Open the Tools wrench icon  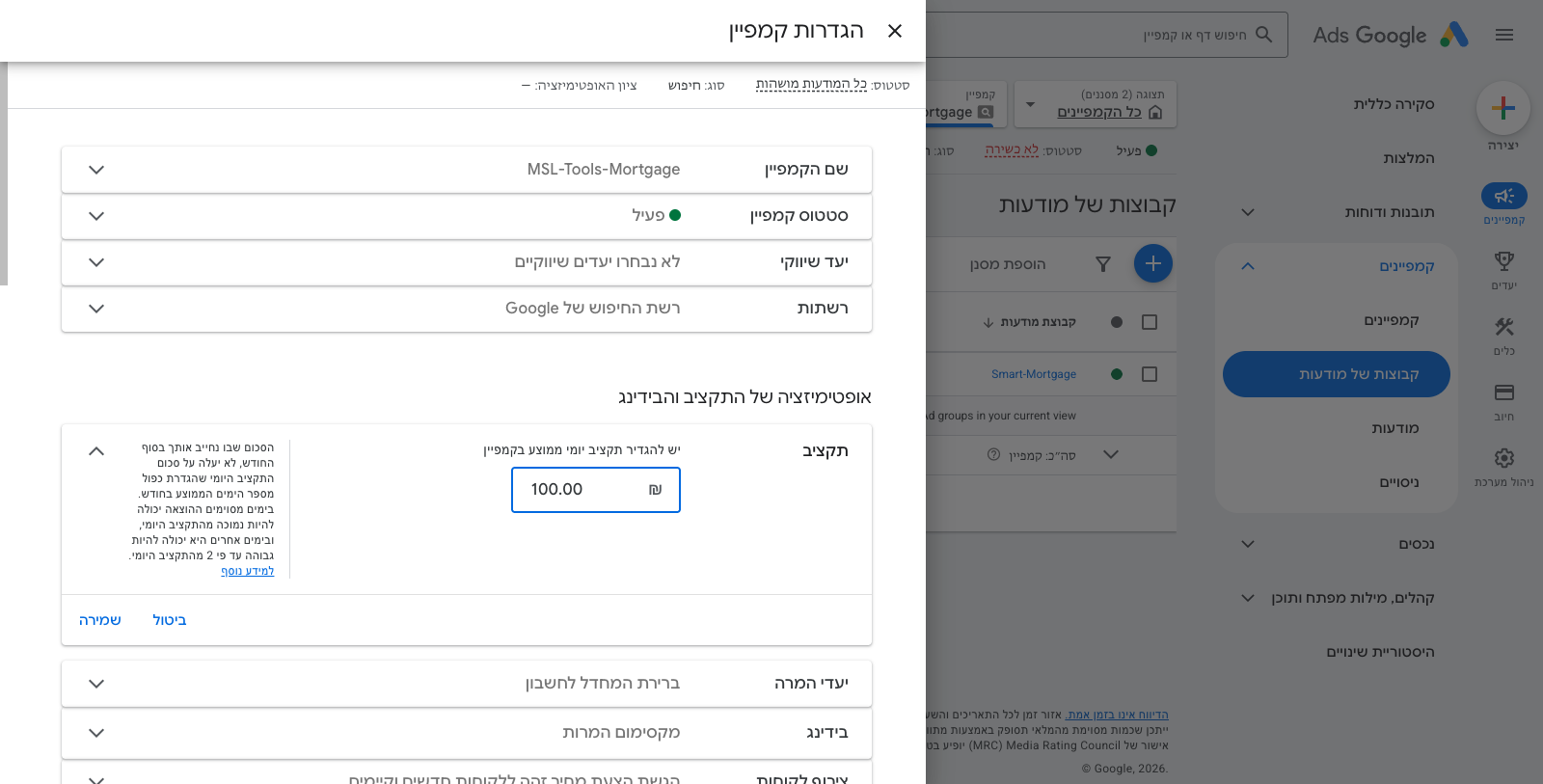coord(1504,327)
